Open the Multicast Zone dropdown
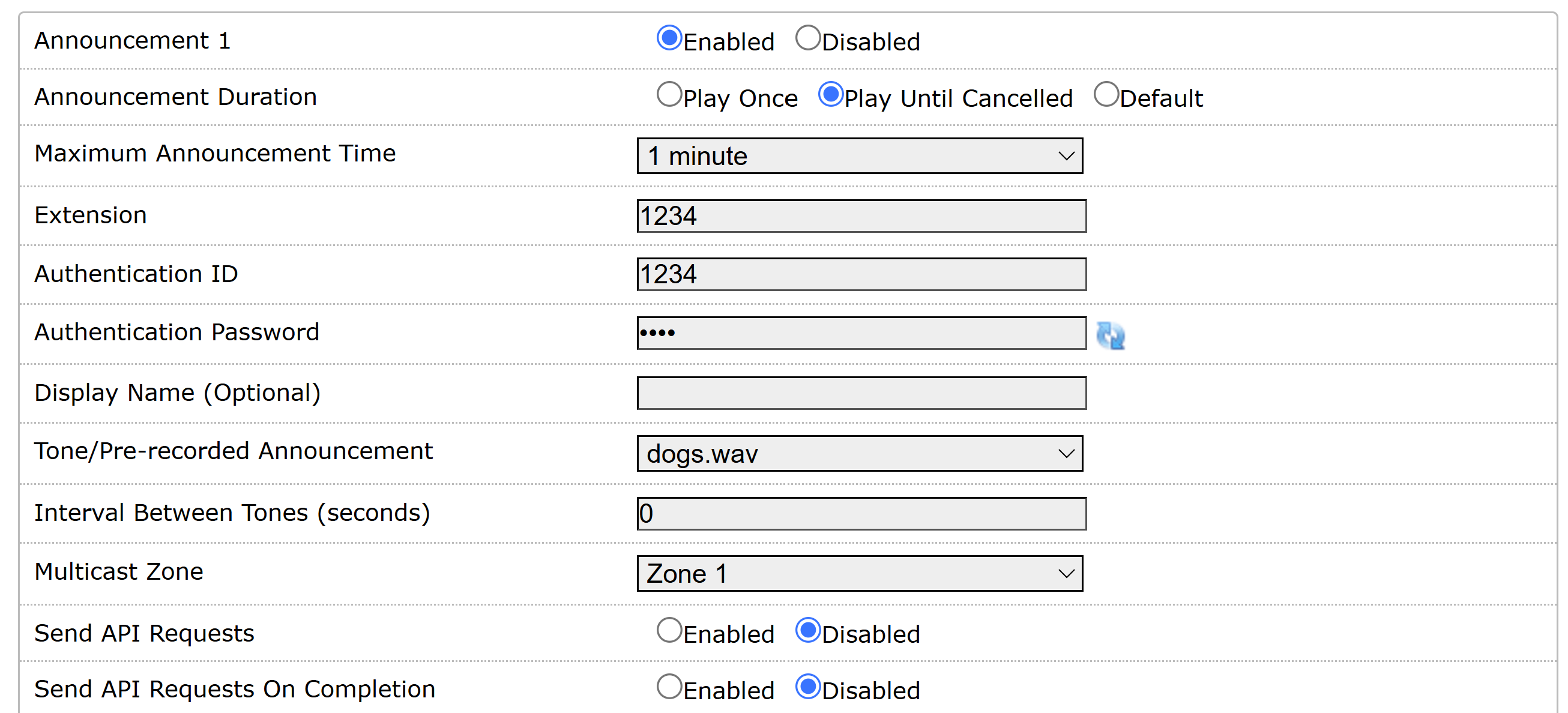The height and width of the screenshot is (713, 1568). pyautogui.click(x=860, y=573)
